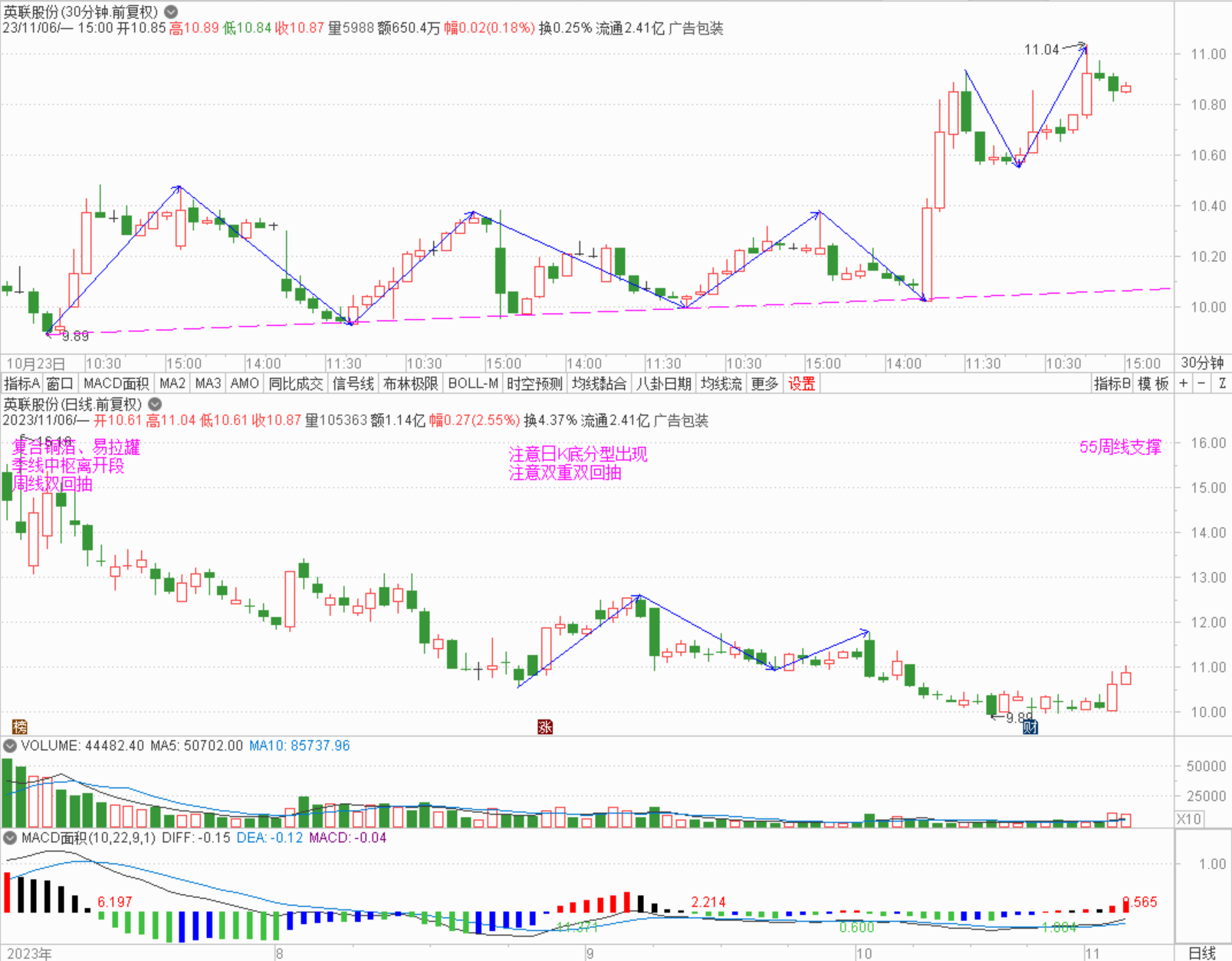Open the daily chart title dropdown arrow

(x=155, y=404)
